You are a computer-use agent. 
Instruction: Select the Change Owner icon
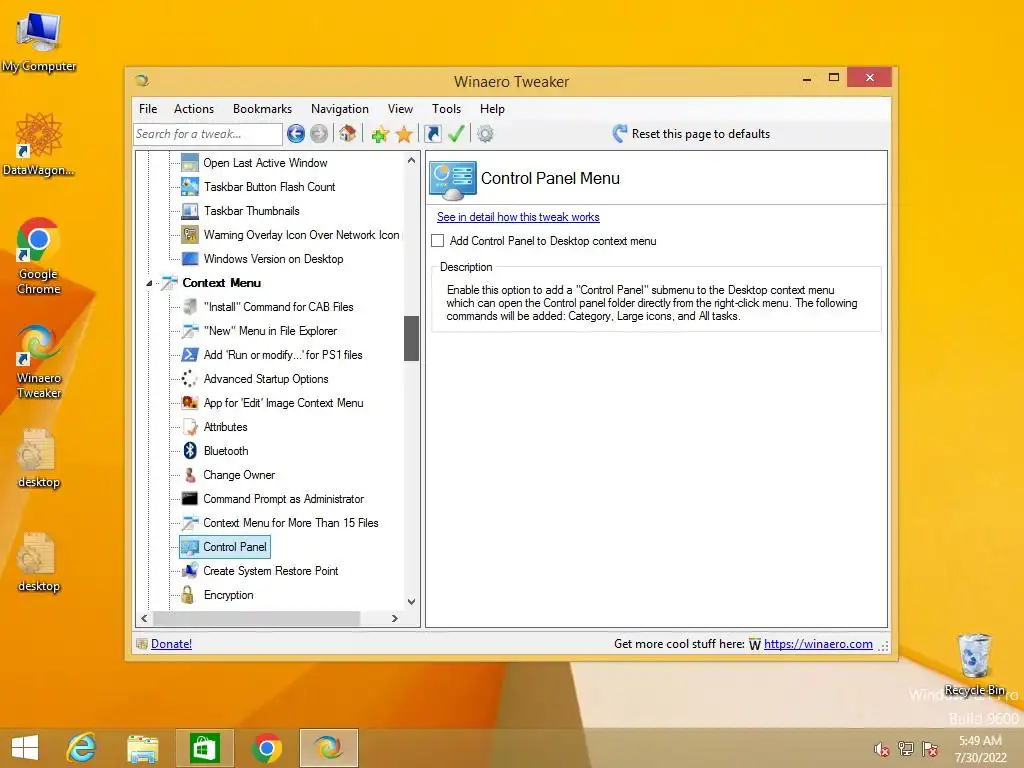click(x=189, y=475)
